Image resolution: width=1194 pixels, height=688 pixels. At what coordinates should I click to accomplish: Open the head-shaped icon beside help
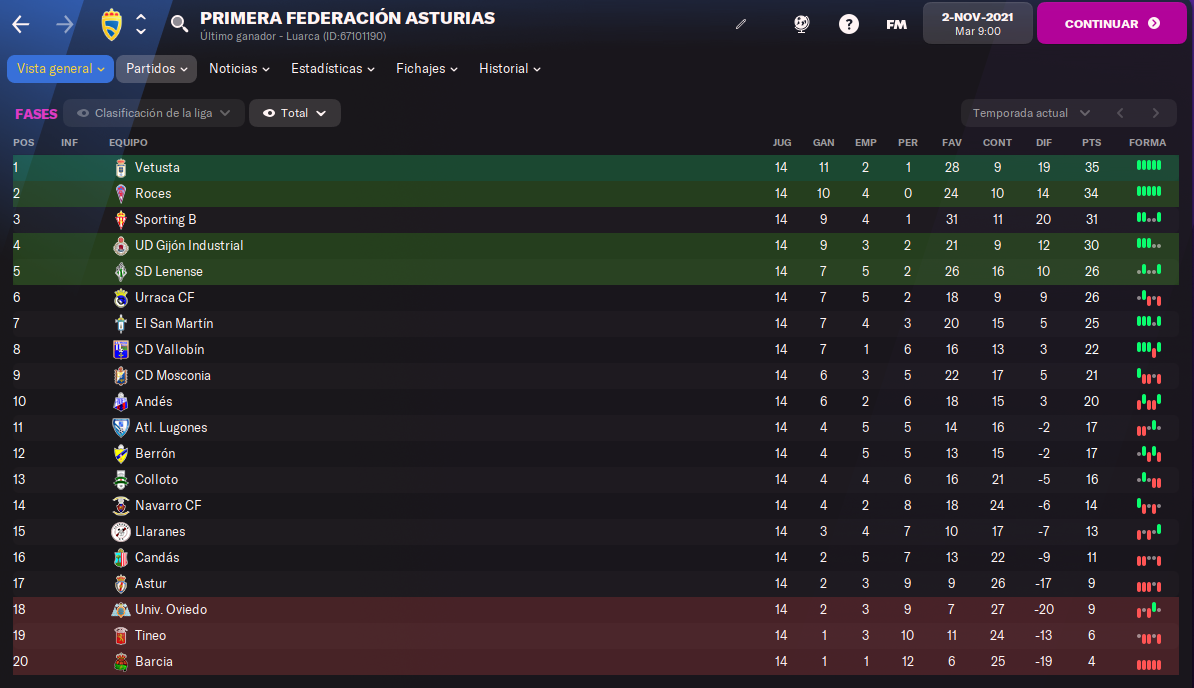pyautogui.click(x=801, y=24)
